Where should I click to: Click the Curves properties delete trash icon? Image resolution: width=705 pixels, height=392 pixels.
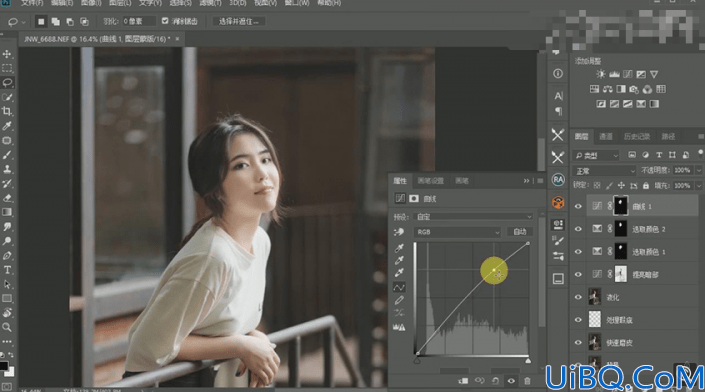point(527,381)
